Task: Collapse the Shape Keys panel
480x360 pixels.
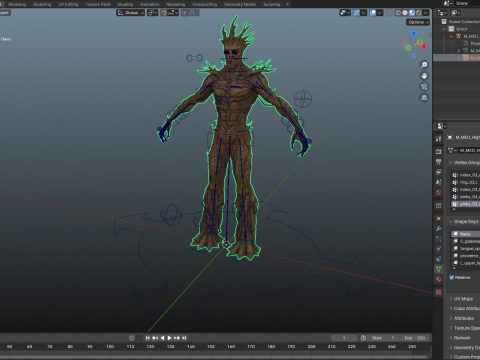Action: pyautogui.click(x=451, y=221)
